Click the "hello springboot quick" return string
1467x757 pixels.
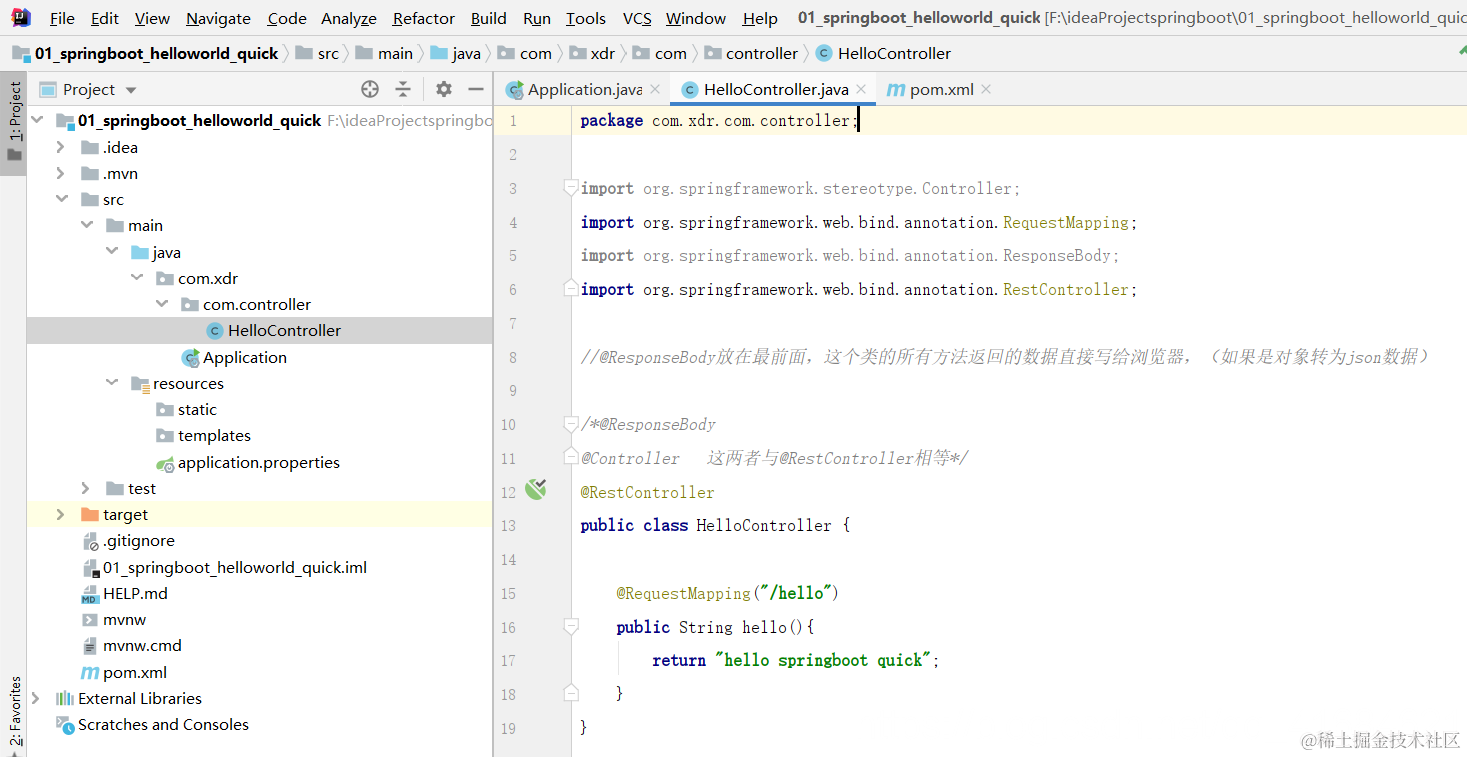[x=823, y=660]
